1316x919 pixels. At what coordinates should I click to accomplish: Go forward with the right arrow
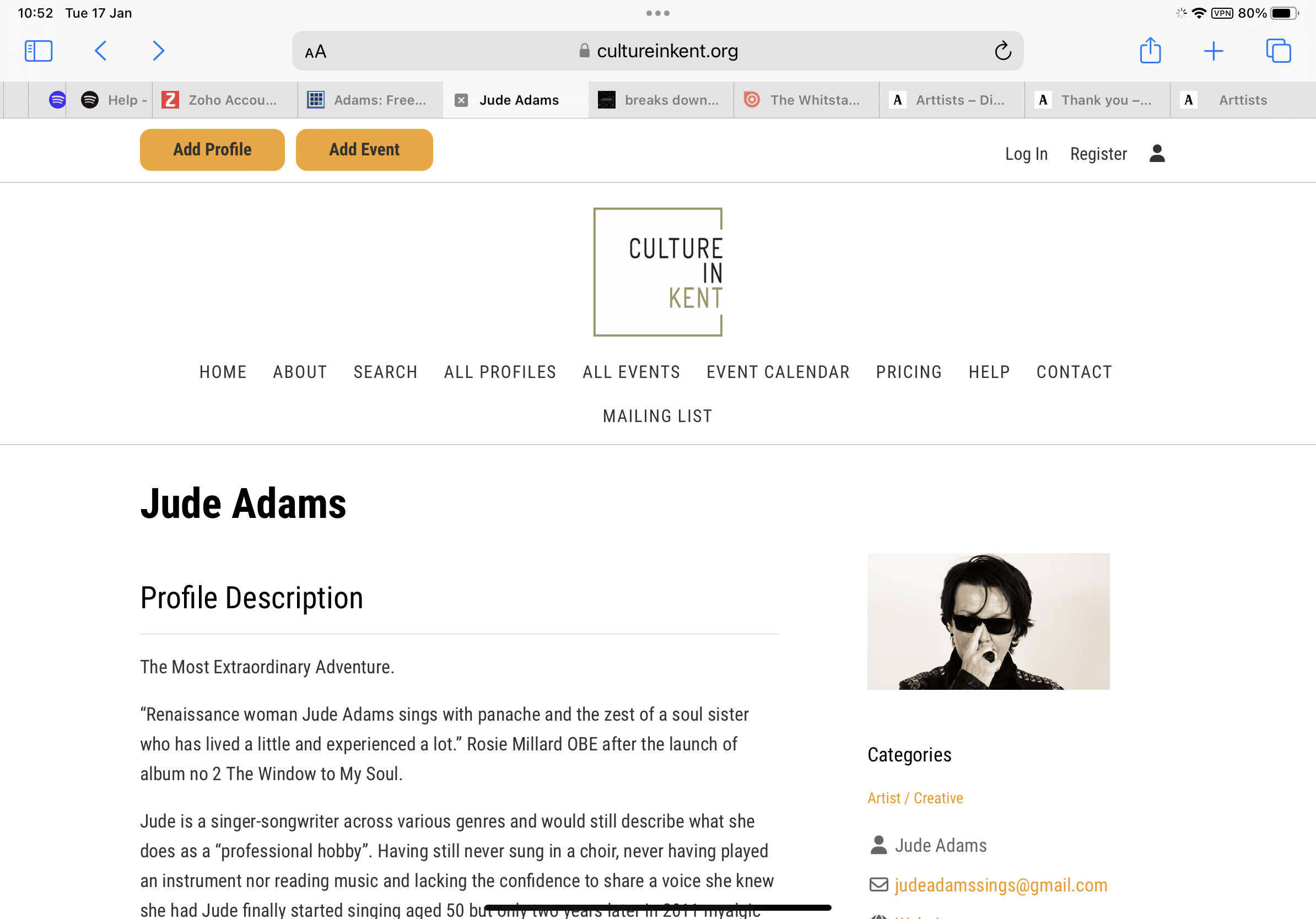(159, 51)
